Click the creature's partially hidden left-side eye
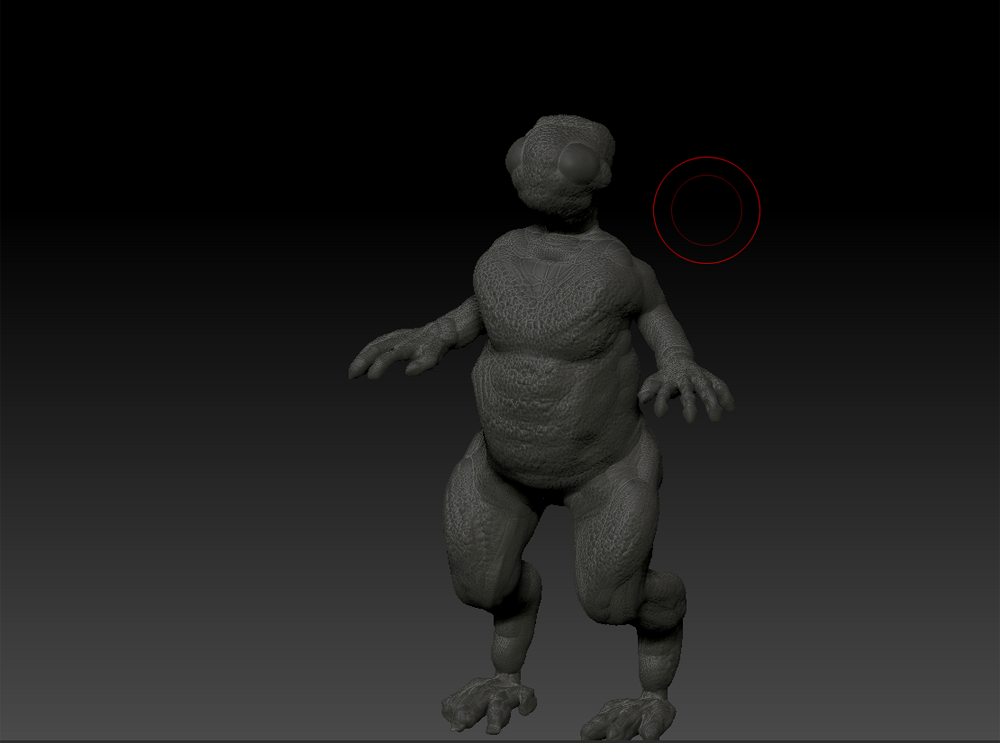Viewport: 1000px width, 743px height. point(515,156)
